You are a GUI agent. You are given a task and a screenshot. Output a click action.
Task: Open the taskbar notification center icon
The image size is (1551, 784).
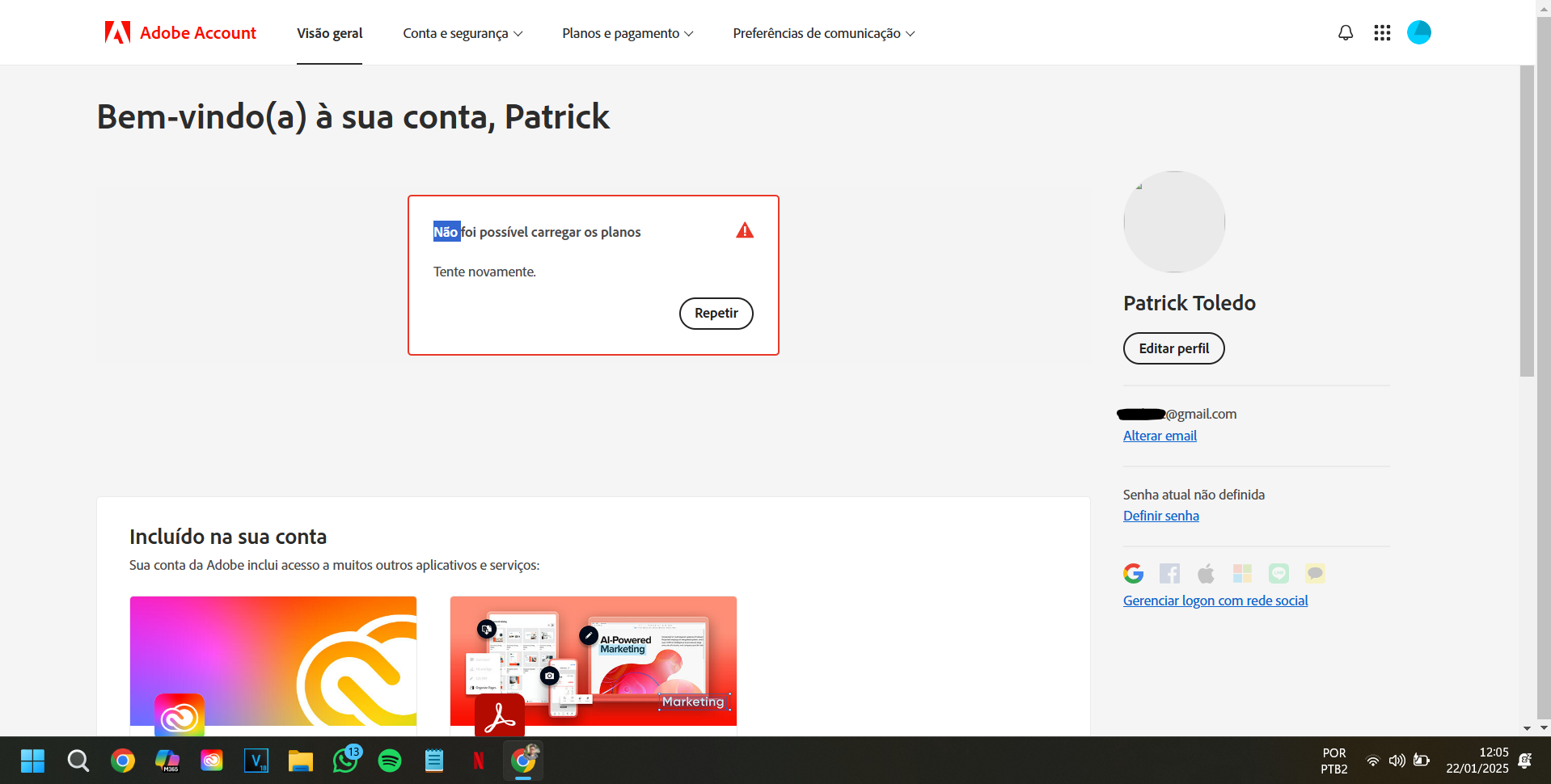point(1526,761)
